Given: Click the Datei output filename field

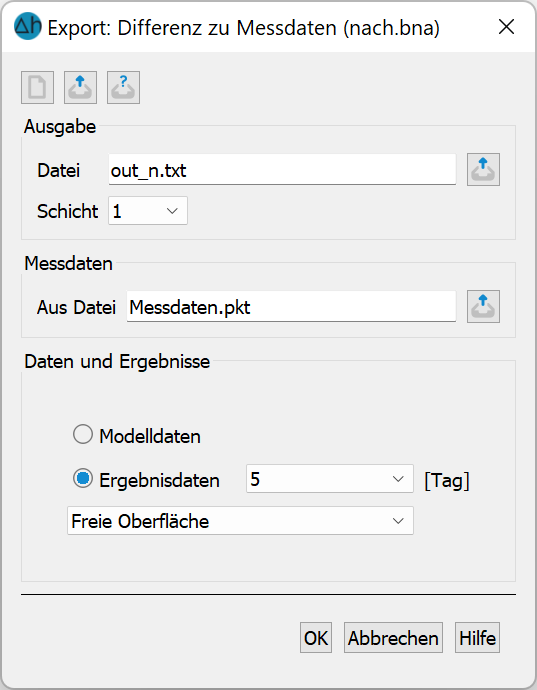Looking at the screenshot, I should (x=282, y=170).
